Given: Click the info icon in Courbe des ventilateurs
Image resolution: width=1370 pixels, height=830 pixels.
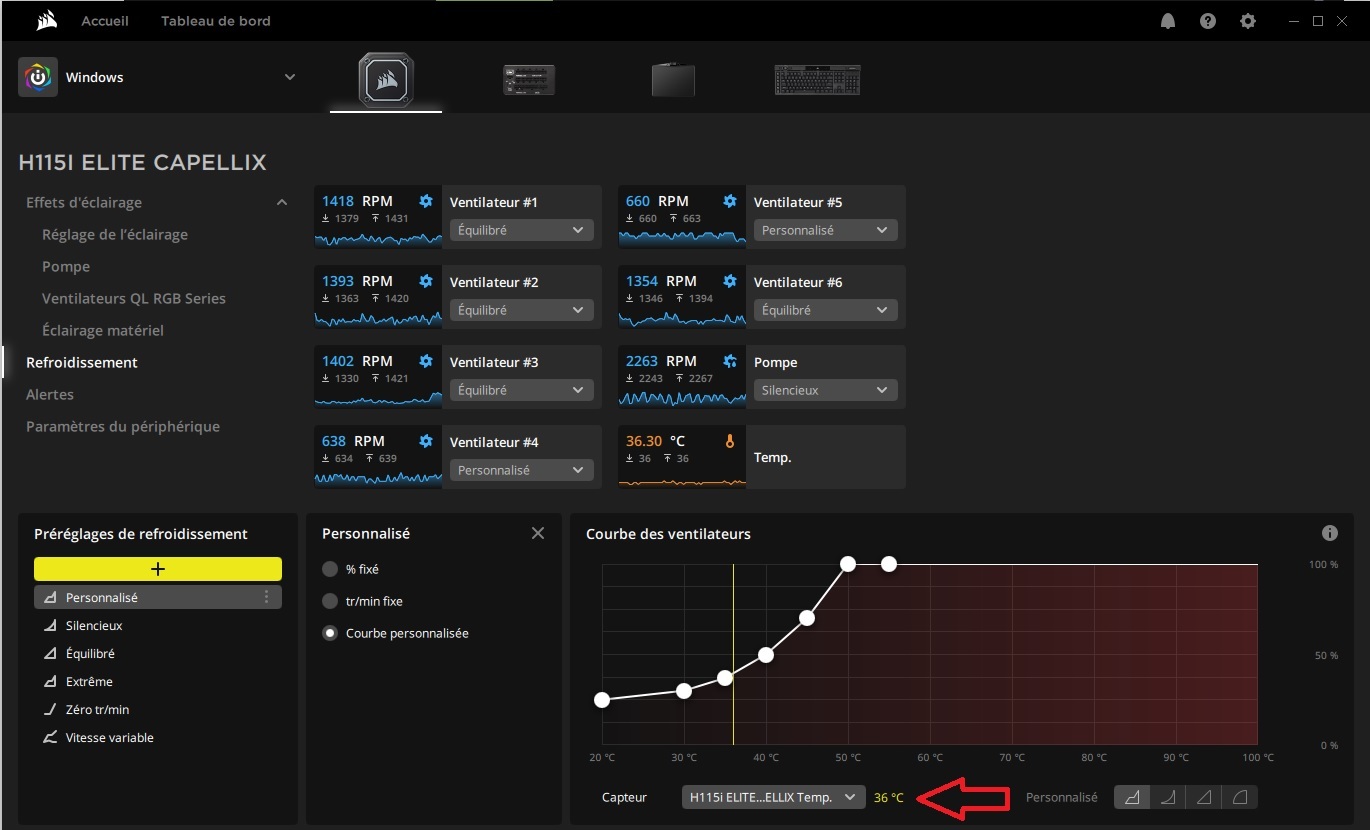Looking at the screenshot, I should 1330,533.
